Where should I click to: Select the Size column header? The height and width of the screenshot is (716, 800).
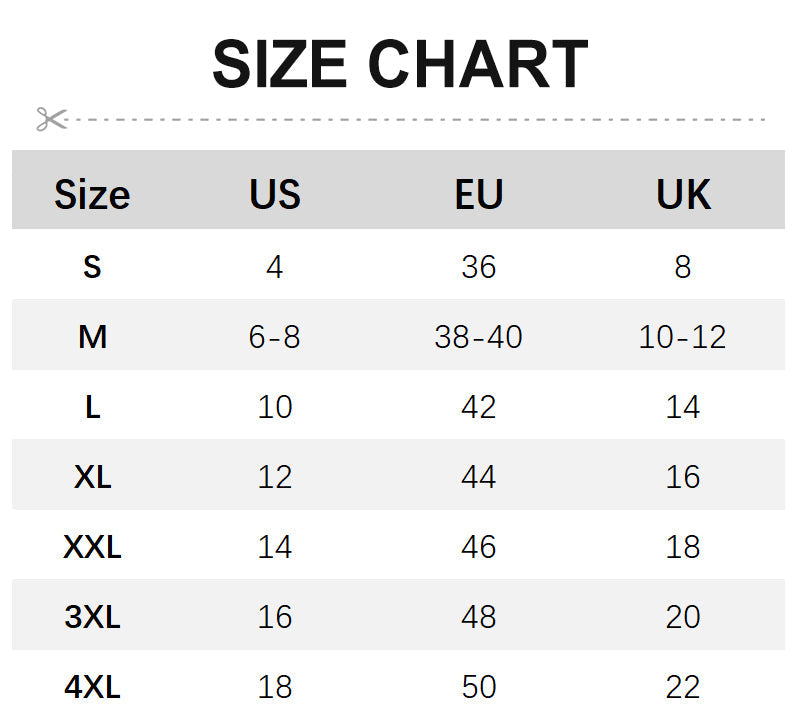point(92,194)
